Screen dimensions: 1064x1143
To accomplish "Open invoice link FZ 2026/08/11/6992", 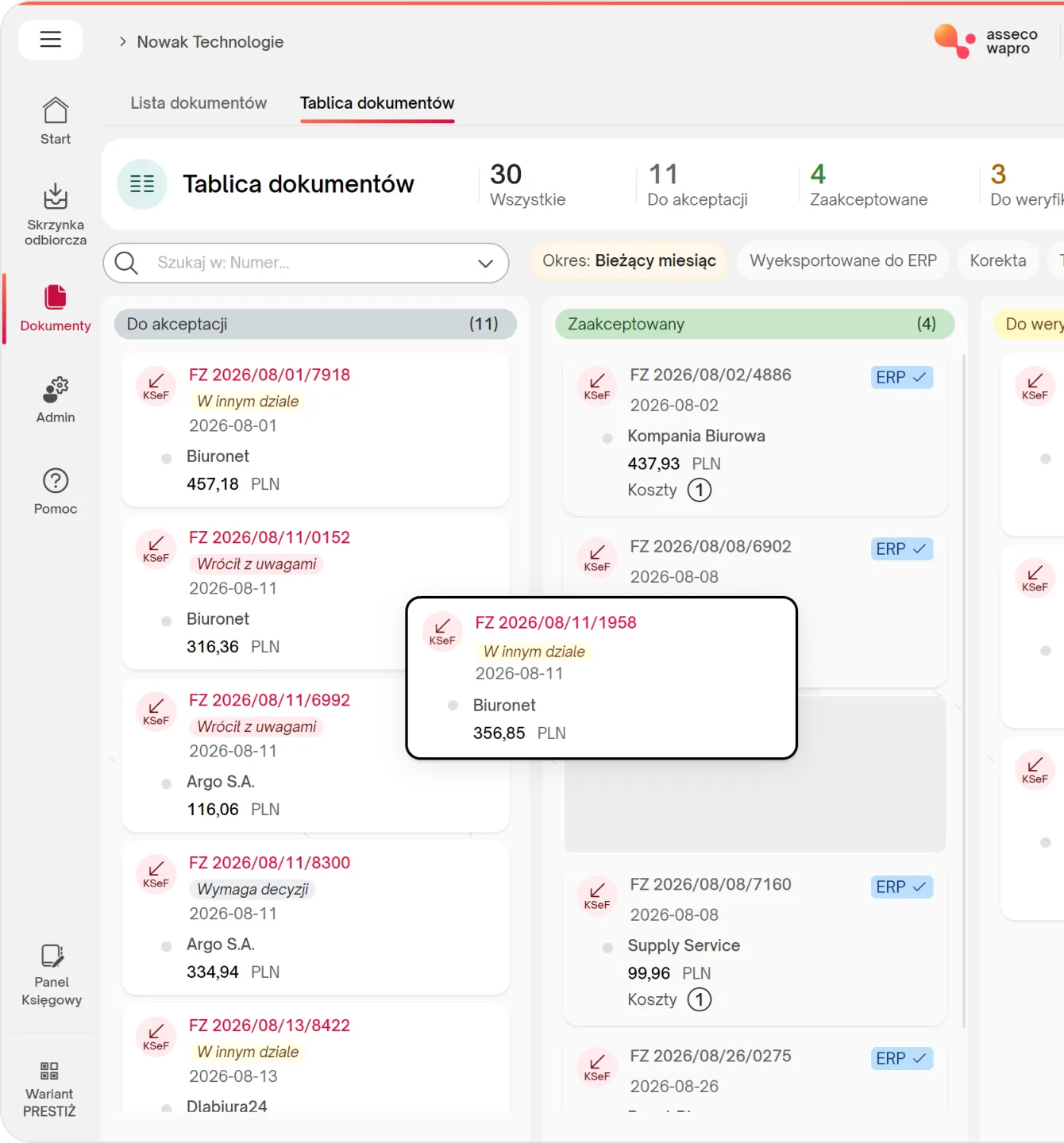I will point(269,700).
